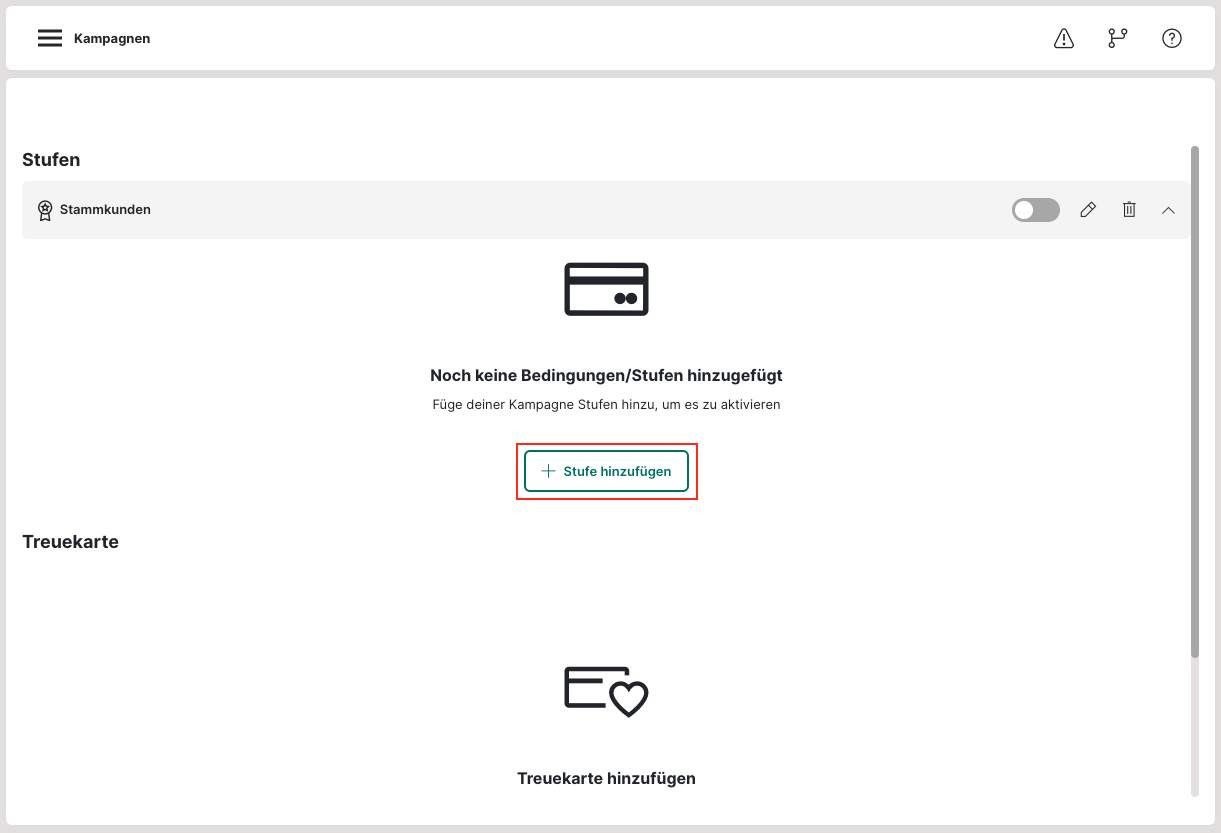Open help via question mark icon
Viewport: 1221px width, 833px height.
tap(1171, 39)
